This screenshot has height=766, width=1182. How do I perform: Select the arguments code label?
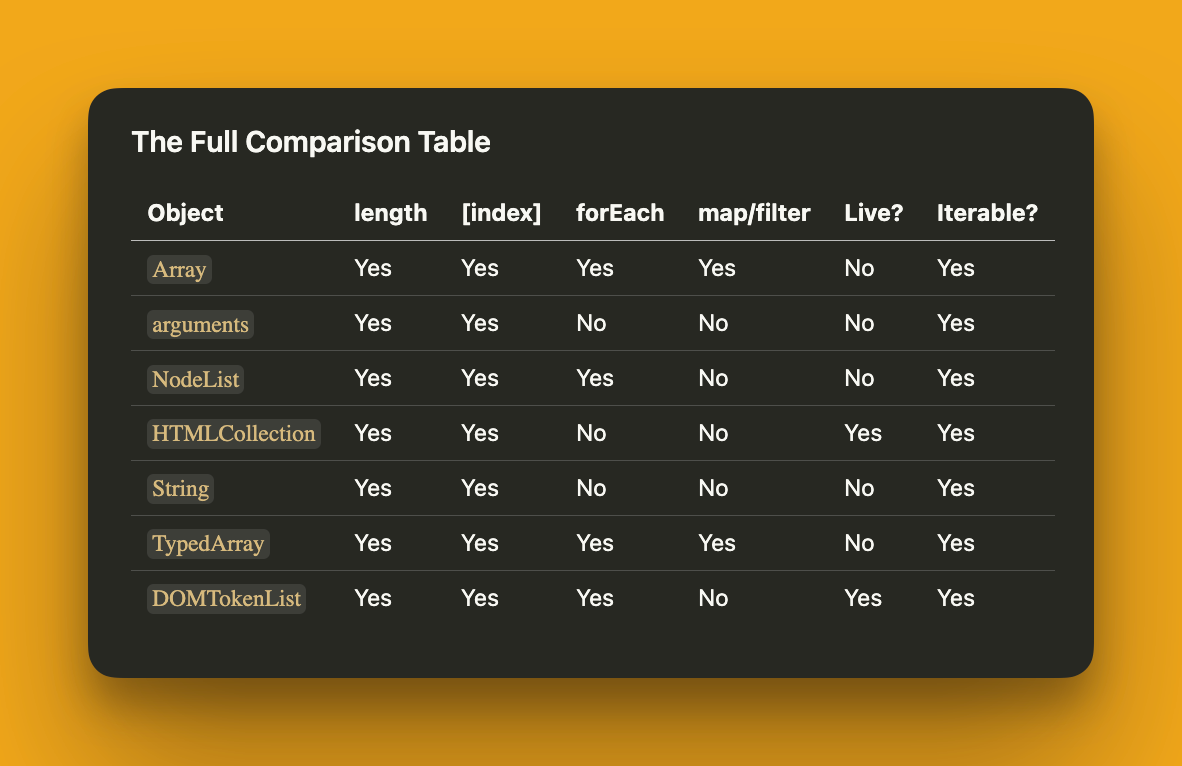(200, 324)
